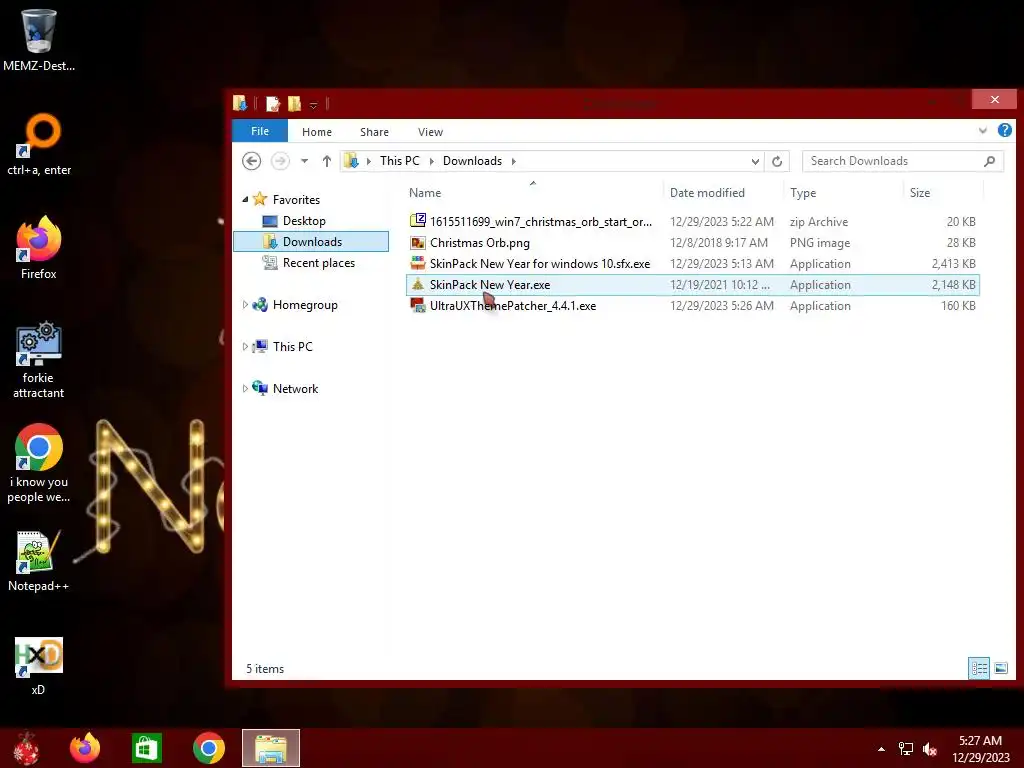This screenshot has width=1024, height=768.
Task: Click Downloads in the address bar path
Action: click(x=472, y=161)
